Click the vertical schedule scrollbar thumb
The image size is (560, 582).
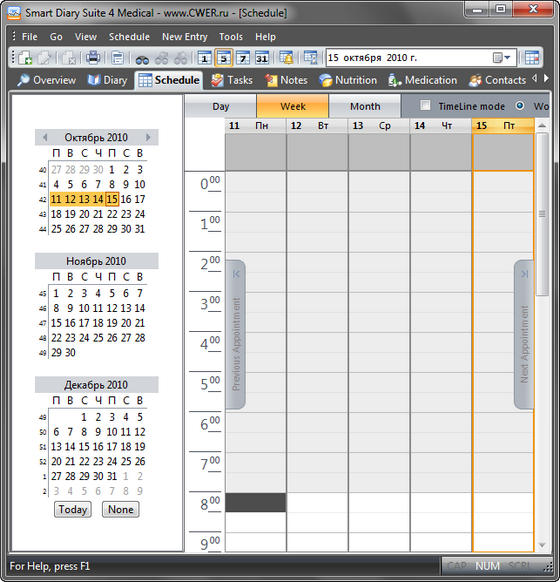(x=542, y=214)
